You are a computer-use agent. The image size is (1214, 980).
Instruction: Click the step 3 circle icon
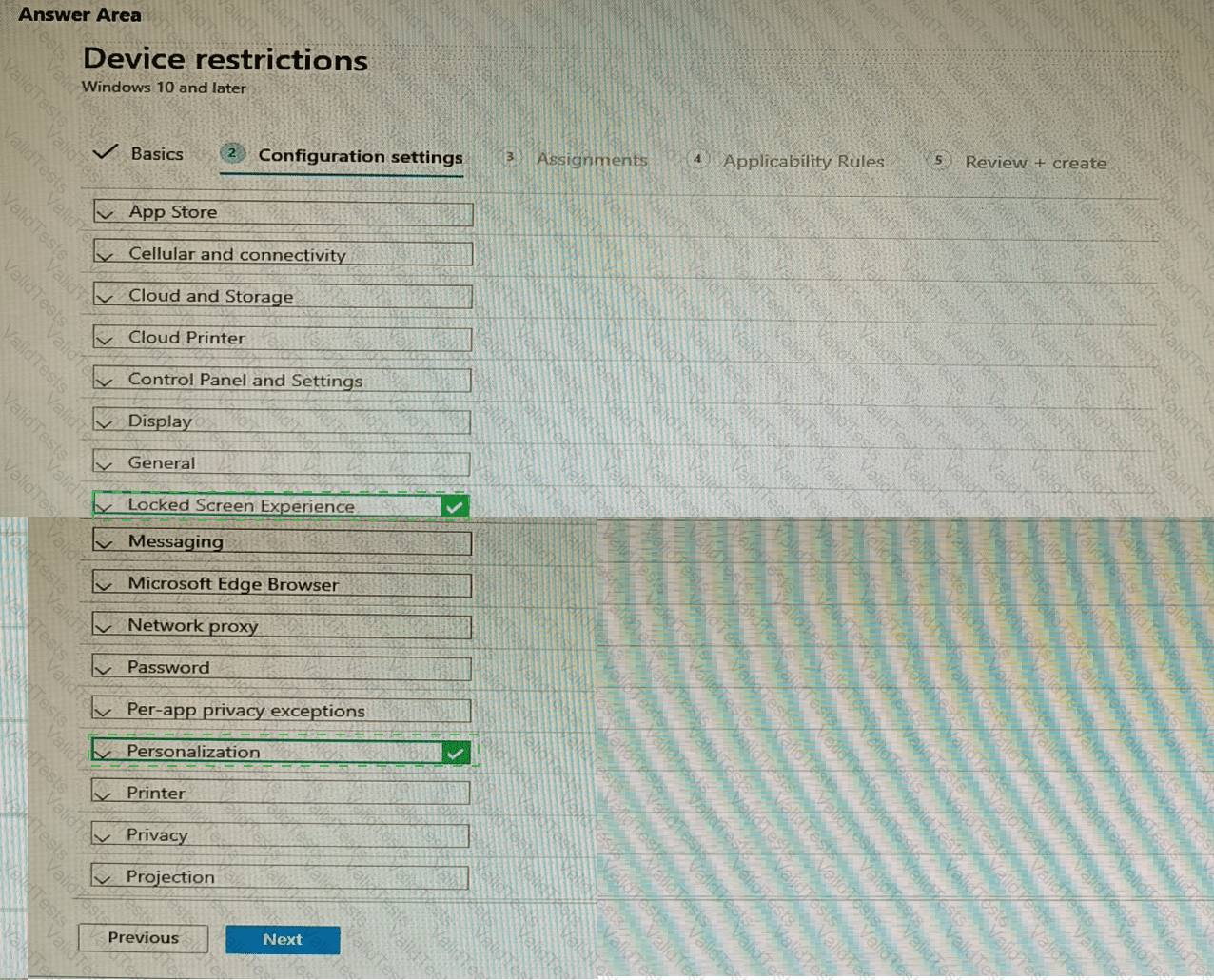pos(510,157)
